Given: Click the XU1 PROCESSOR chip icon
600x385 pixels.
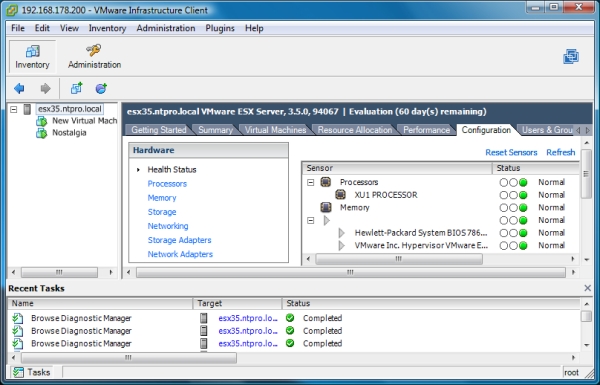Looking at the screenshot, I should 340,195.
